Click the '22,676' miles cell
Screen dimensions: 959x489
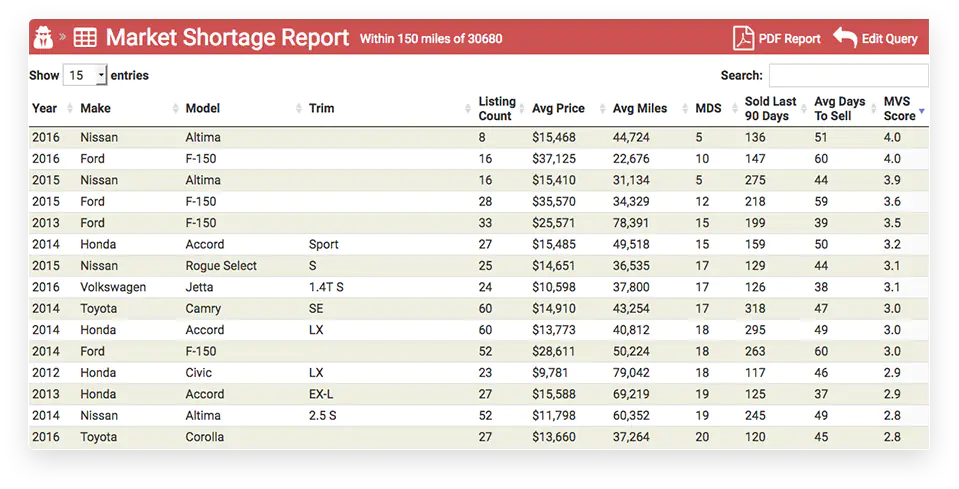click(631, 159)
